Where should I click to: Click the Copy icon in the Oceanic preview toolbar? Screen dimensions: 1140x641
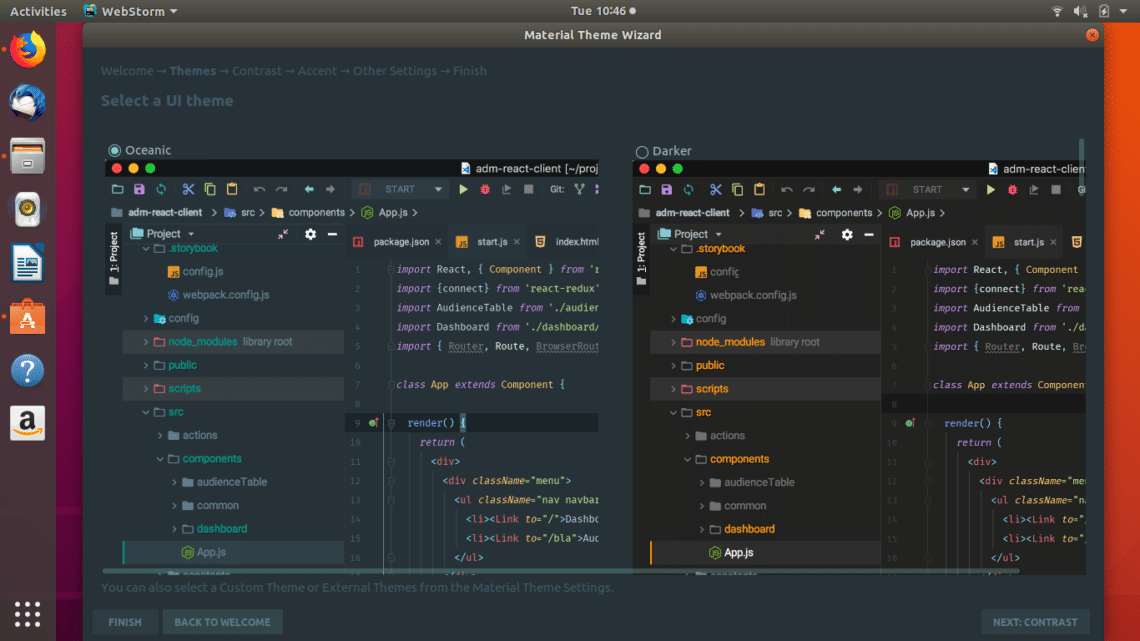point(210,189)
